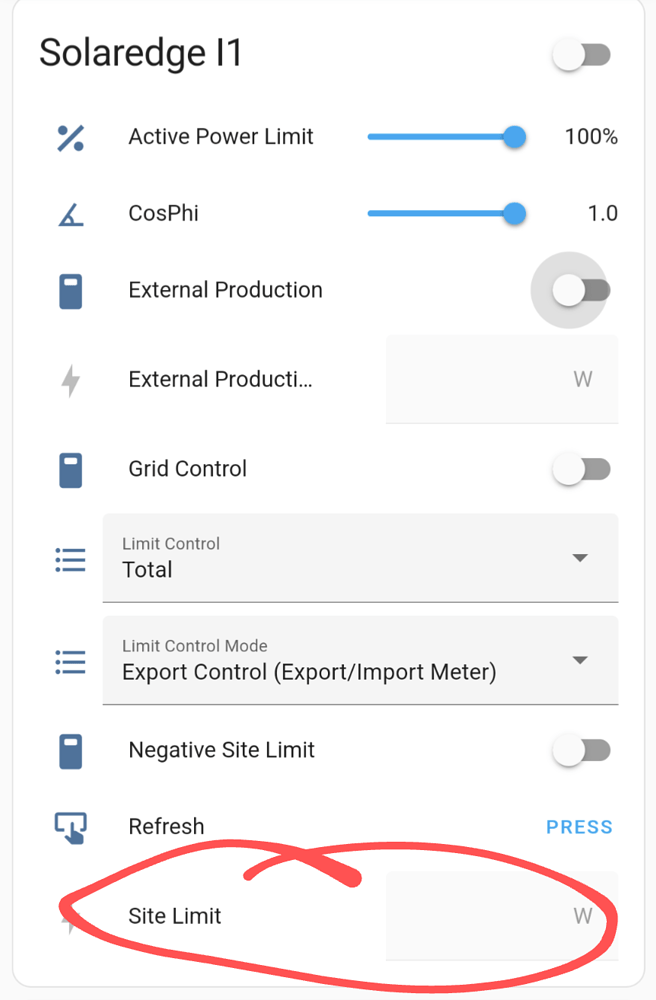Enable the External Production toggle
Viewport: 656px width, 1000px height.
pyautogui.click(x=571, y=290)
